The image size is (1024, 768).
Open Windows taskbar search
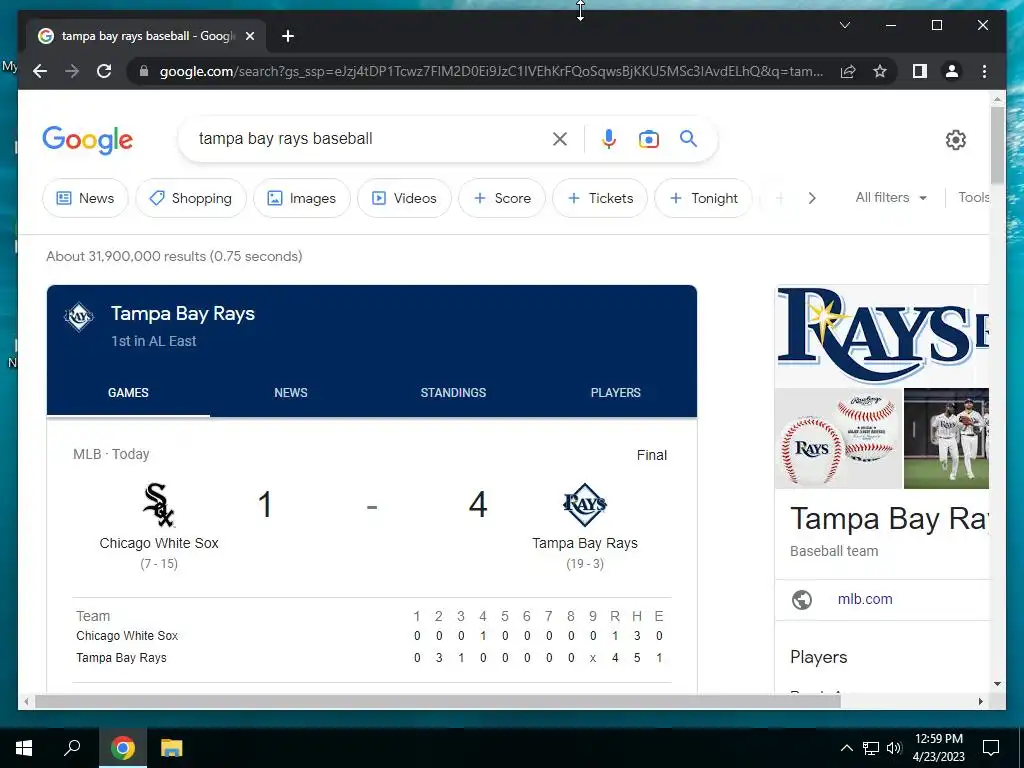72,748
